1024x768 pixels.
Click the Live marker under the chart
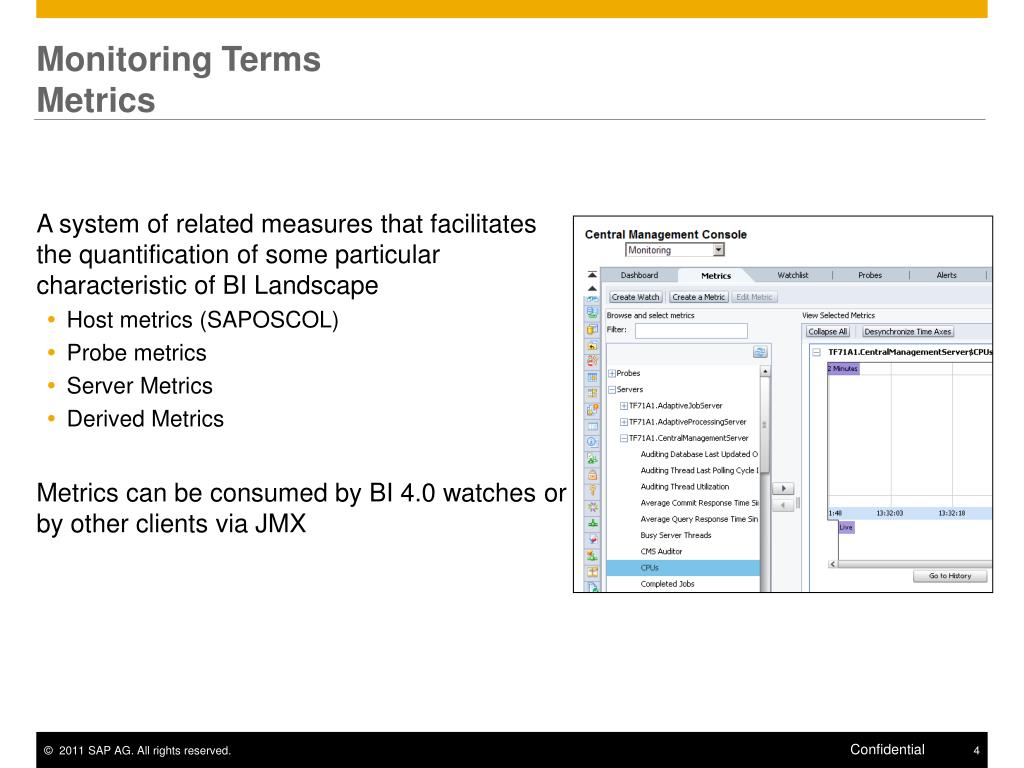tap(846, 527)
